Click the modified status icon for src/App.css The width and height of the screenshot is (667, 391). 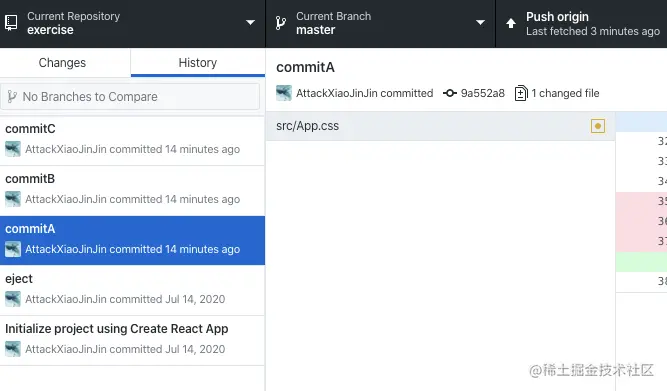(598, 126)
